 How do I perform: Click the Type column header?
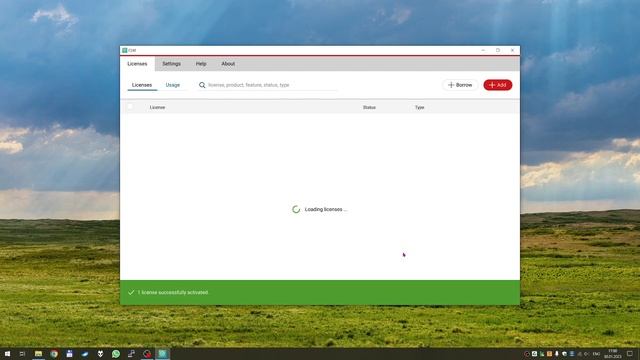(420, 107)
